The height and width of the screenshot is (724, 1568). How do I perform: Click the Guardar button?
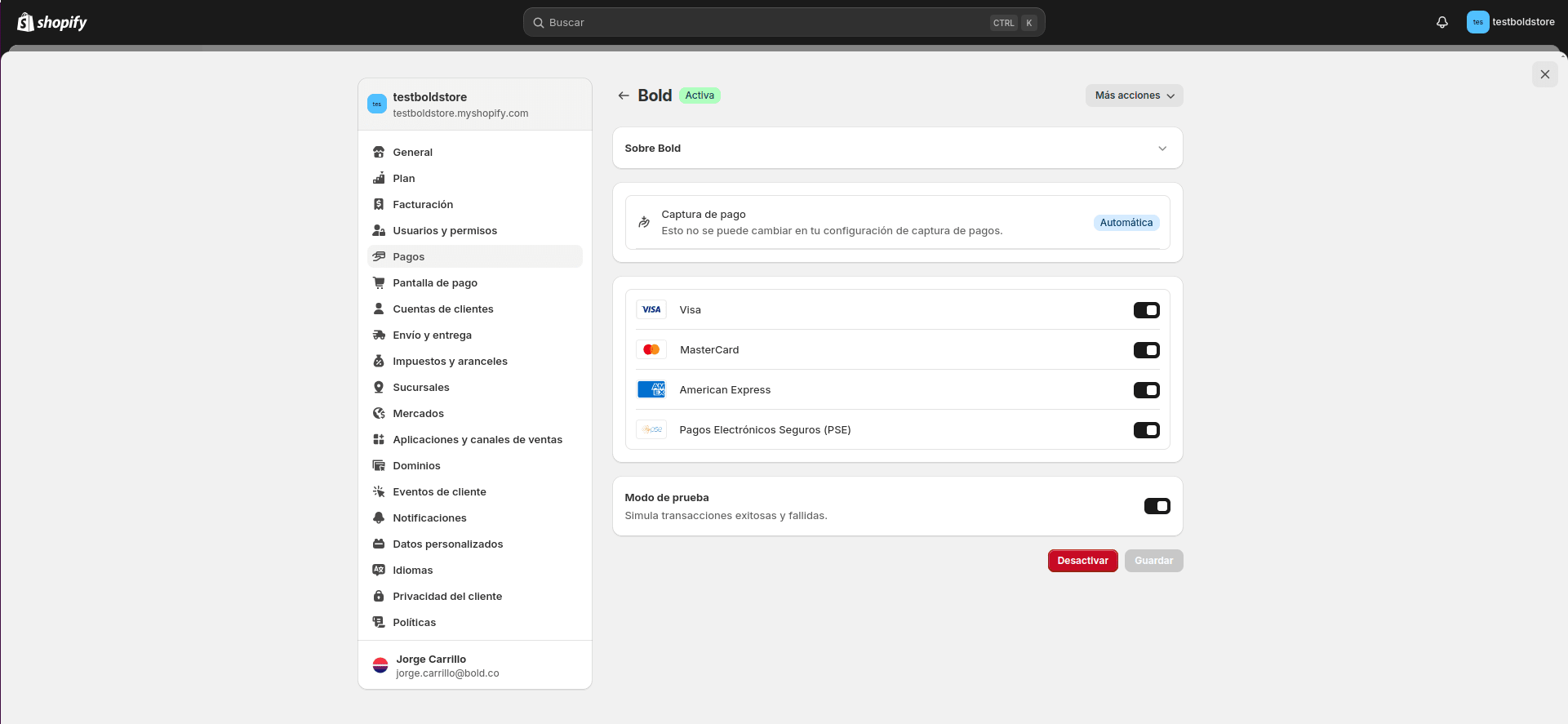[1153, 561]
